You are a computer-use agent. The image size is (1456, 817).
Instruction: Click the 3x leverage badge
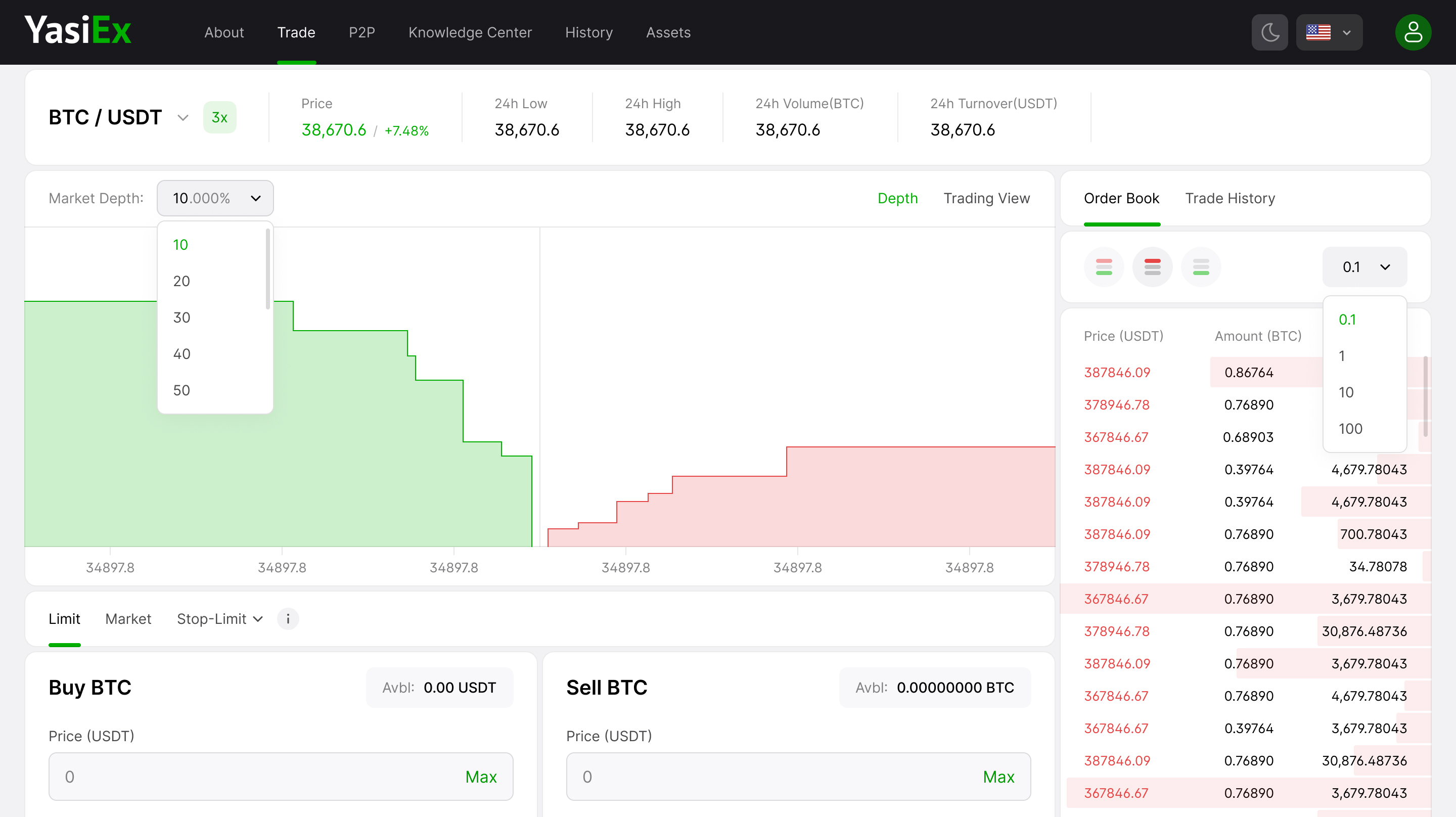219,117
